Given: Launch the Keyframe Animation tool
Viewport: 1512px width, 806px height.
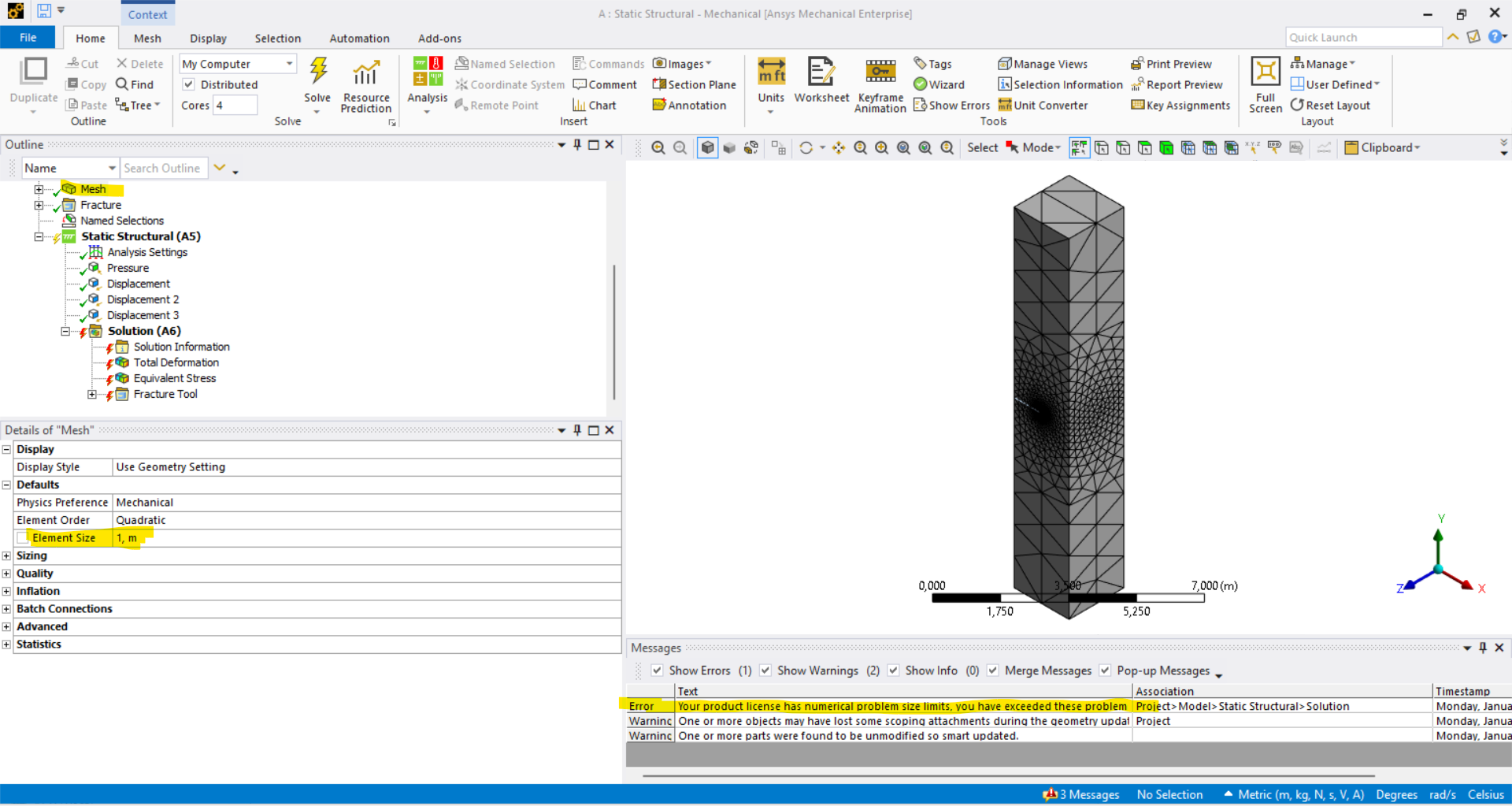Looking at the screenshot, I should pyautogui.click(x=880, y=85).
